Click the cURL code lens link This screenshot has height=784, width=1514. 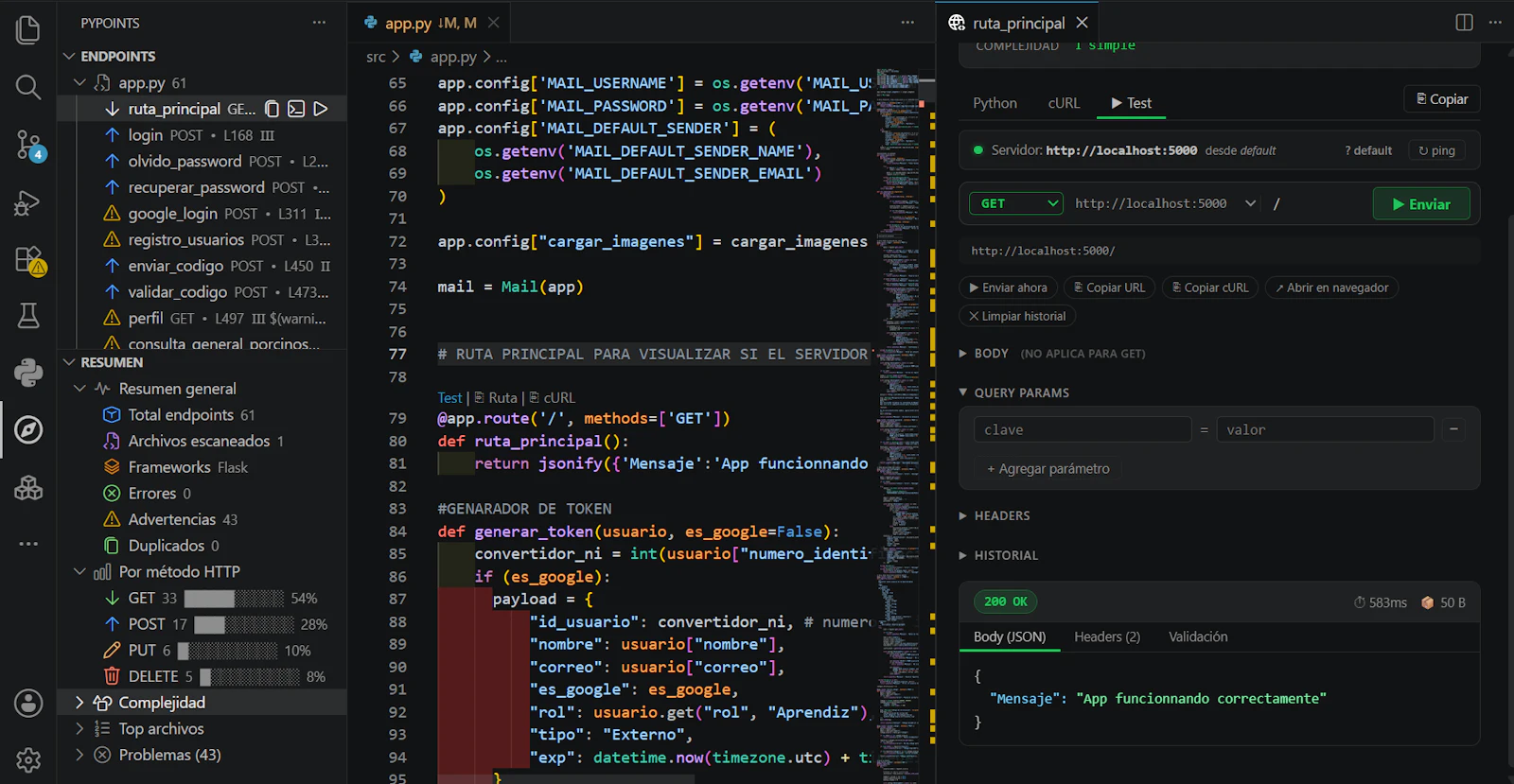pos(552,398)
